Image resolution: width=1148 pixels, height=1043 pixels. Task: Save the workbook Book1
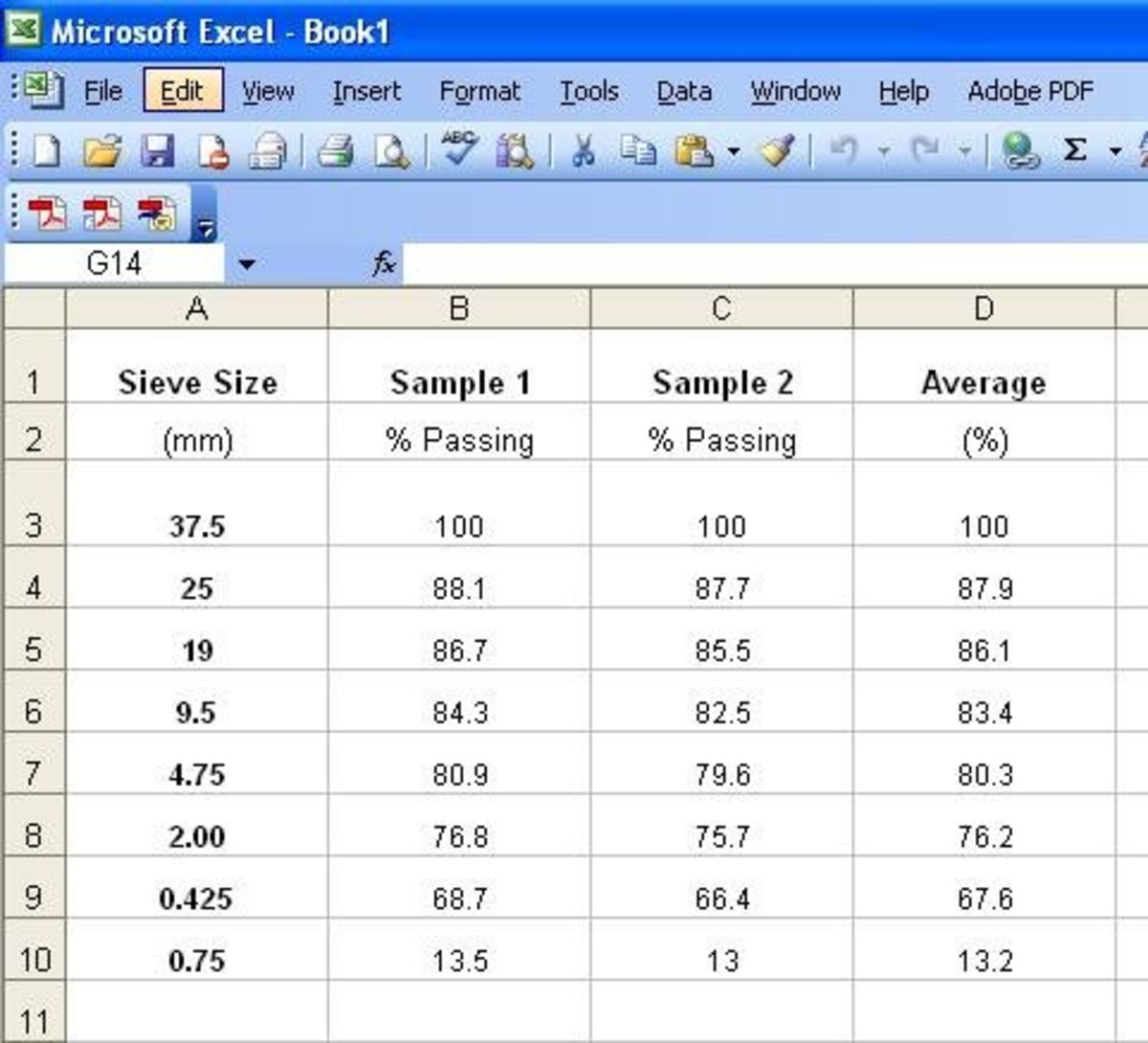(x=157, y=150)
